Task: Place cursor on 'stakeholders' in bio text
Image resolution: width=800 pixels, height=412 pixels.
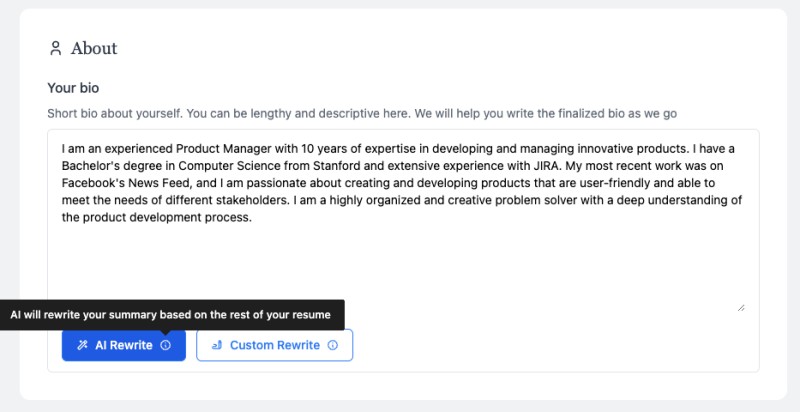Action: pyautogui.click(x=249, y=200)
